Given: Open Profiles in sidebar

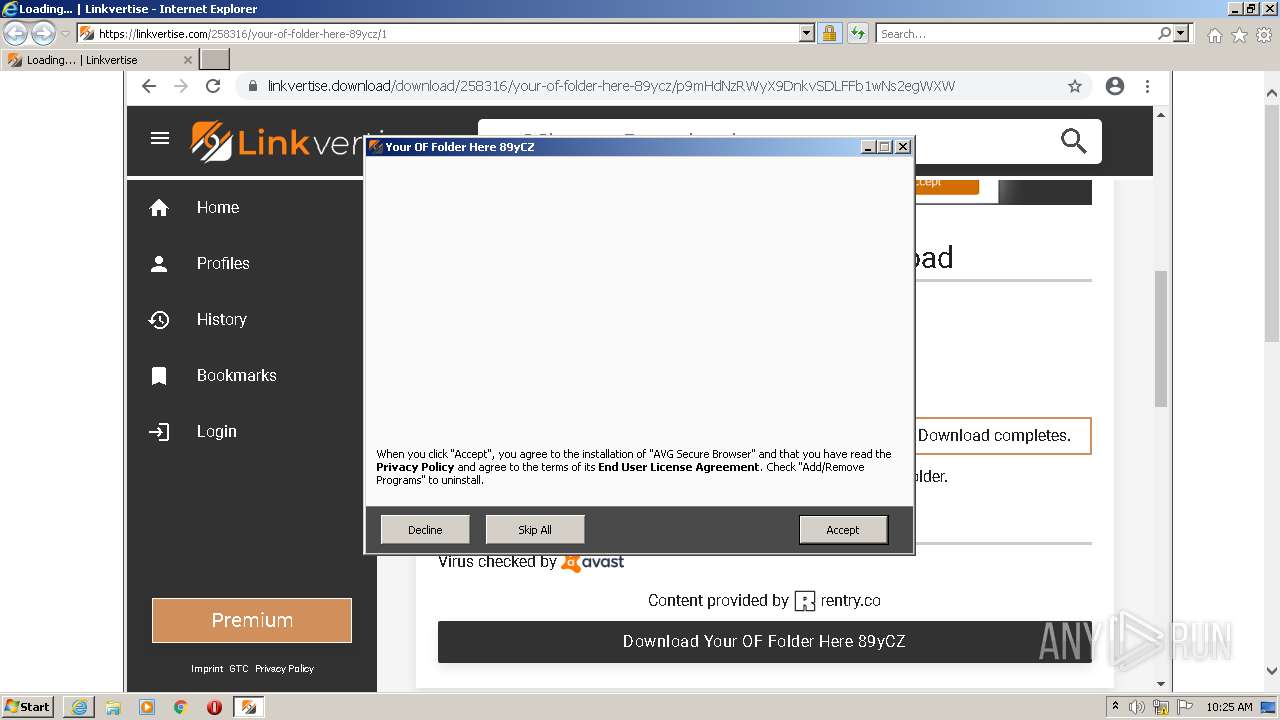Looking at the screenshot, I should 223,263.
